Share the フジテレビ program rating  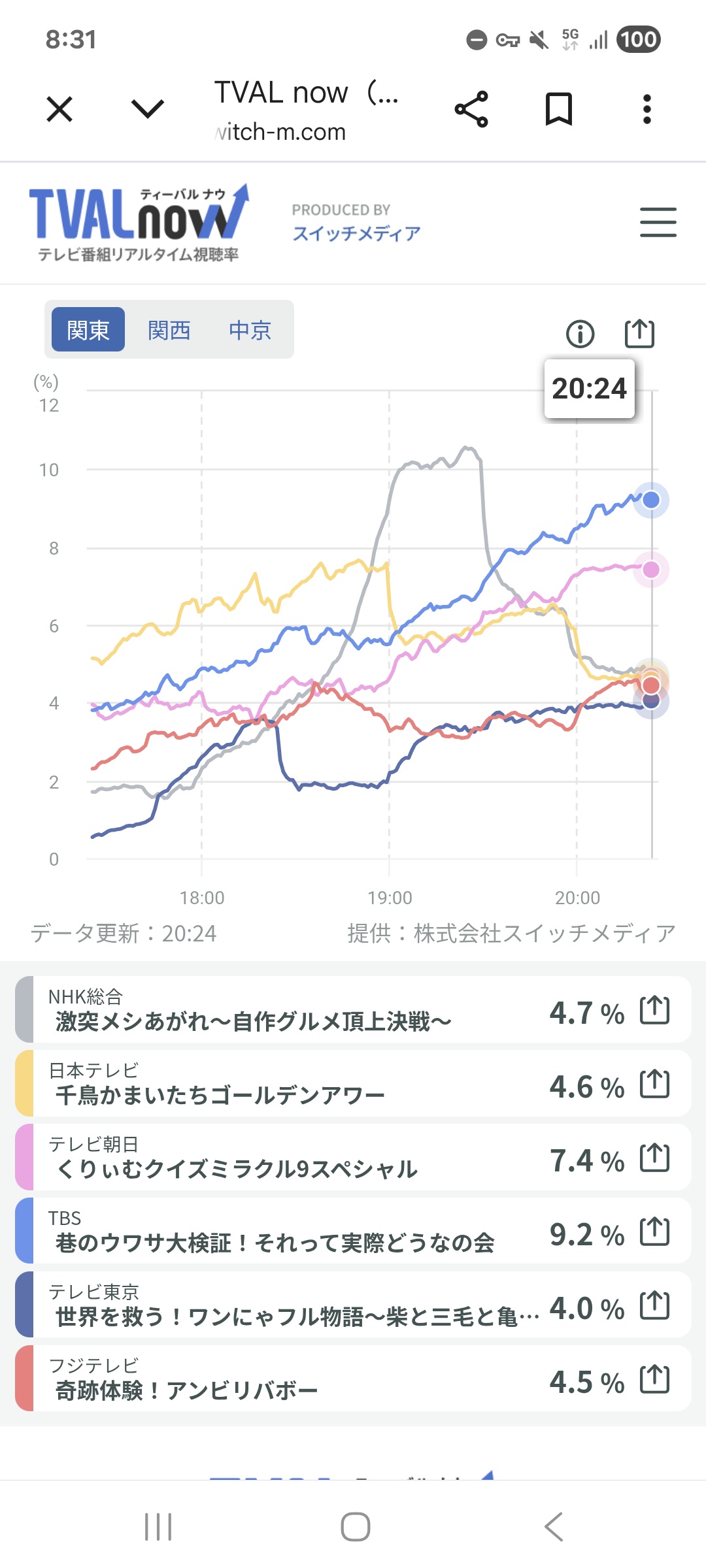coord(654,1379)
